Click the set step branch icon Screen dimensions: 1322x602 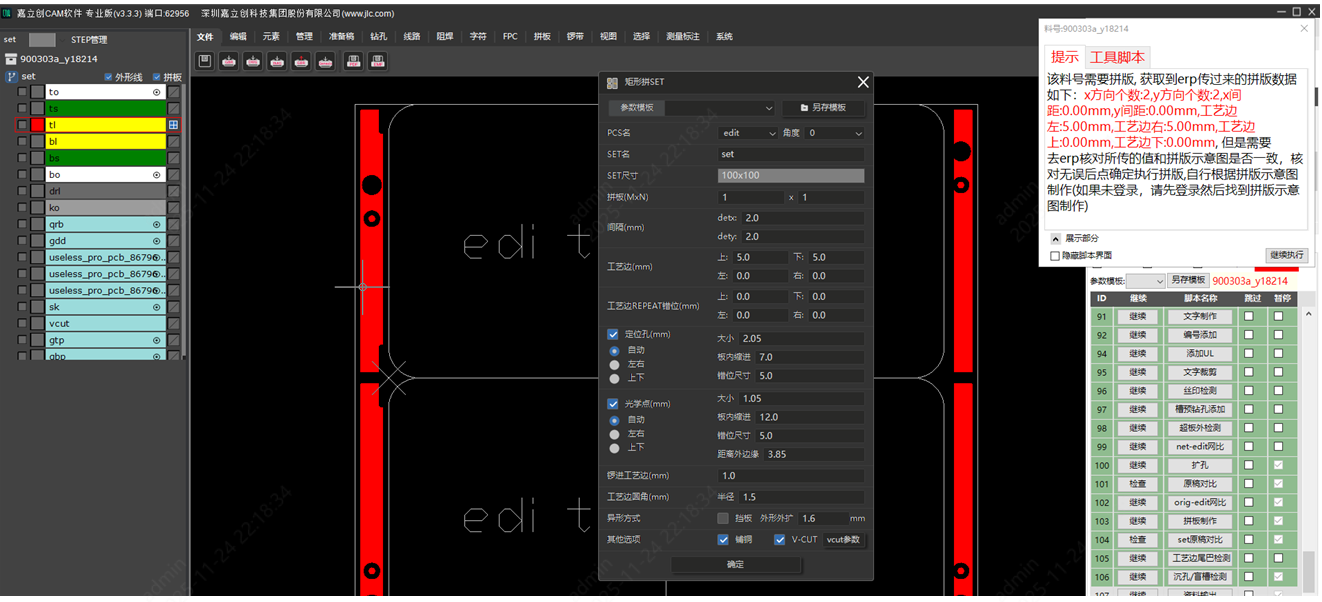(12, 76)
